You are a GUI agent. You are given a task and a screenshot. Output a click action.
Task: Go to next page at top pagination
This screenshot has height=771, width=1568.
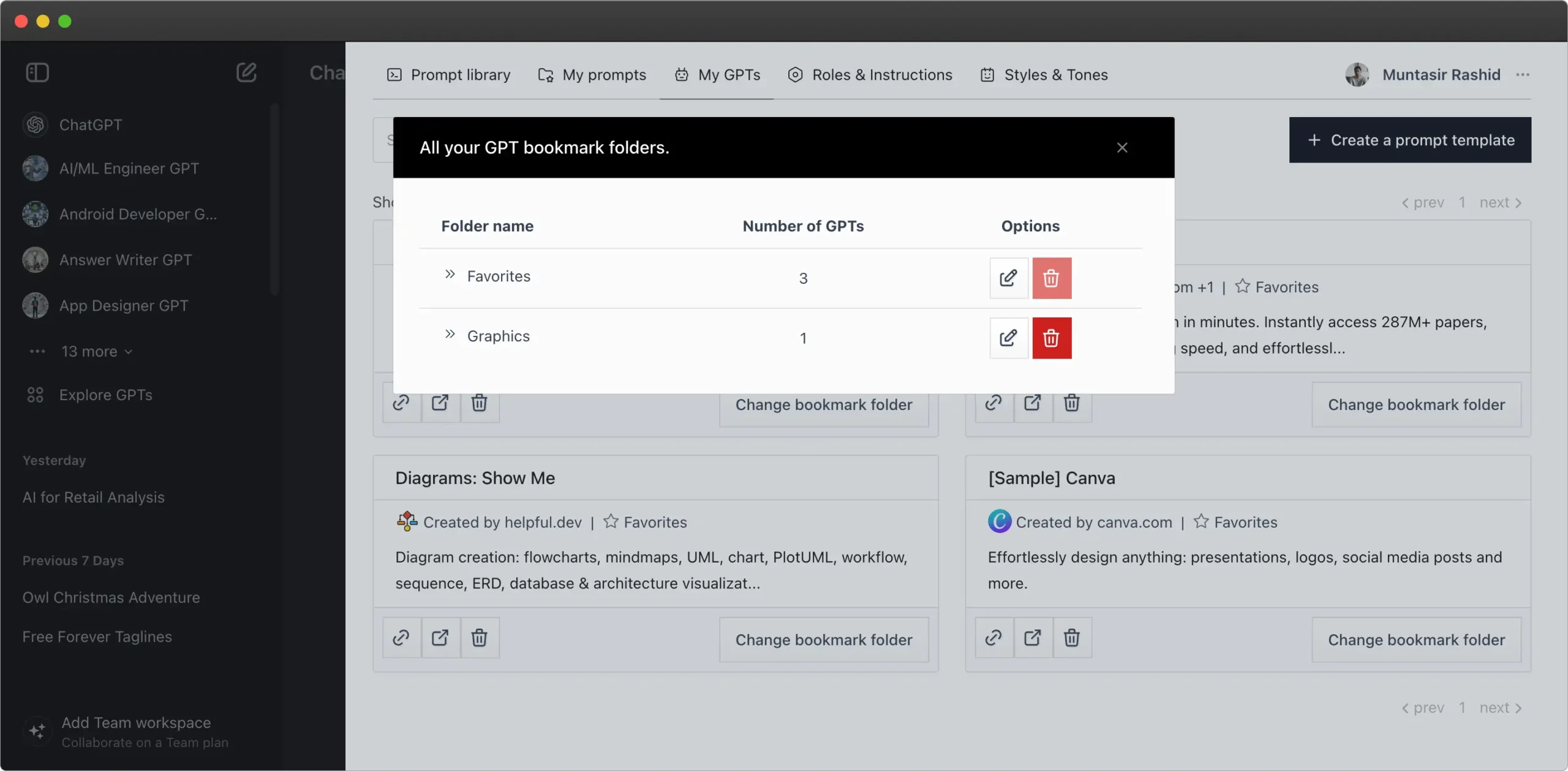[1501, 202]
